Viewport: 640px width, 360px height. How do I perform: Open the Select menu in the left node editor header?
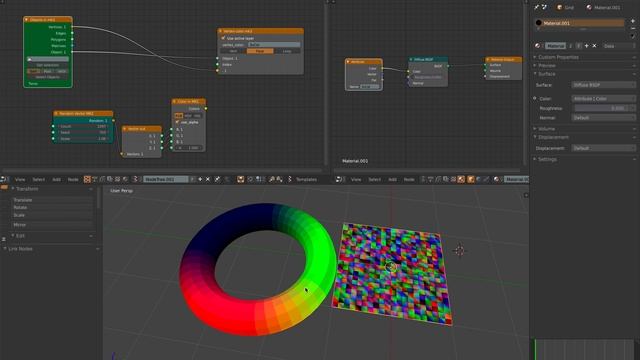38,179
